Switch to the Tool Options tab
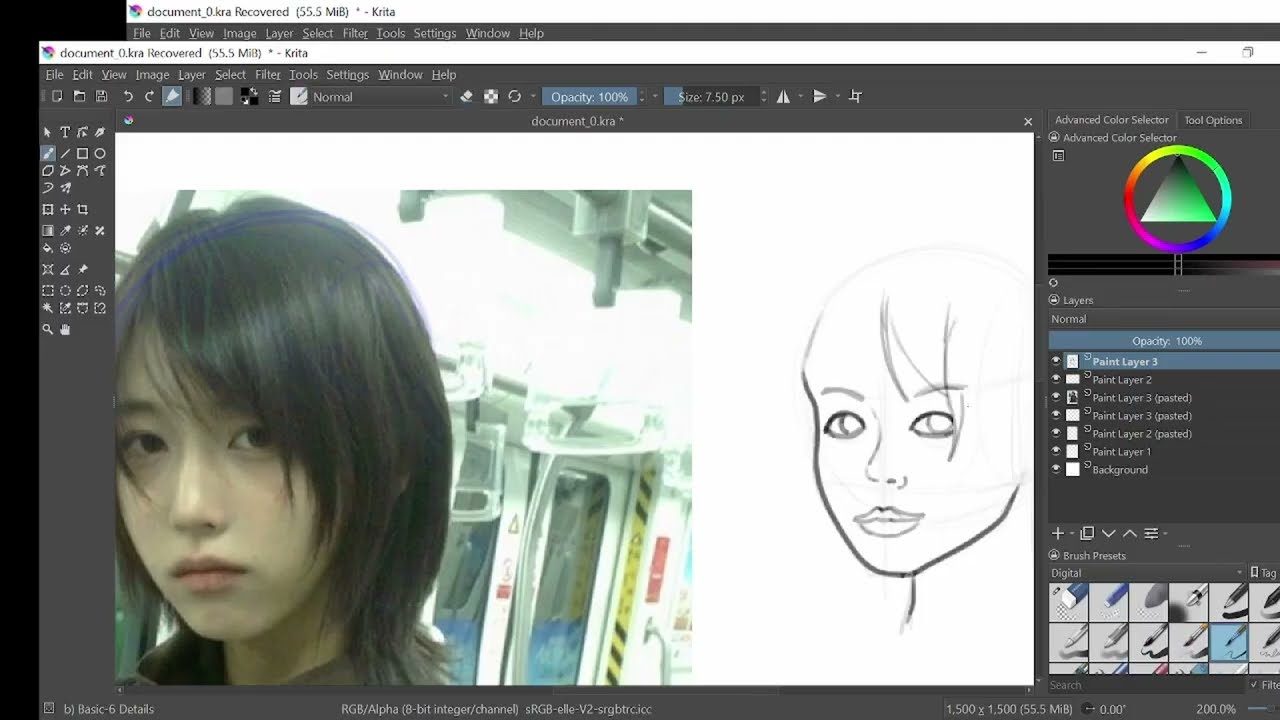This screenshot has width=1280, height=720. pyautogui.click(x=1213, y=120)
